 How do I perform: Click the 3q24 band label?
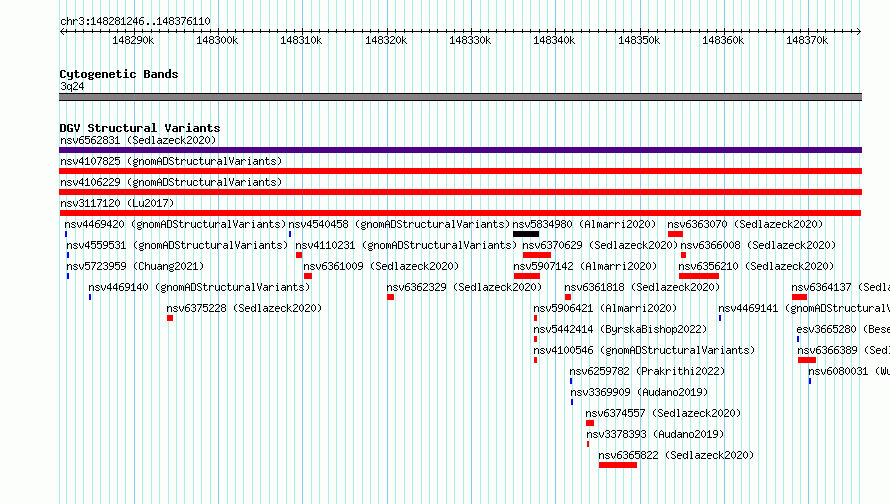click(x=72, y=86)
